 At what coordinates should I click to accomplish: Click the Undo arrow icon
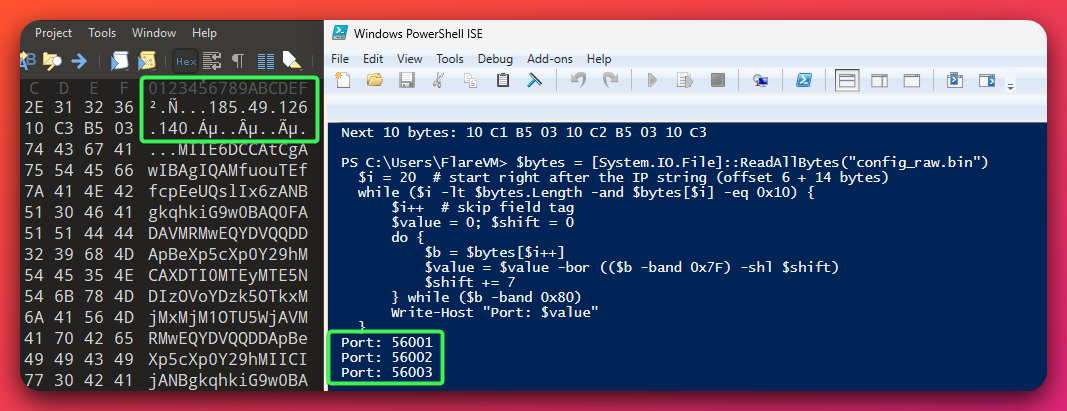pos(578,80)
